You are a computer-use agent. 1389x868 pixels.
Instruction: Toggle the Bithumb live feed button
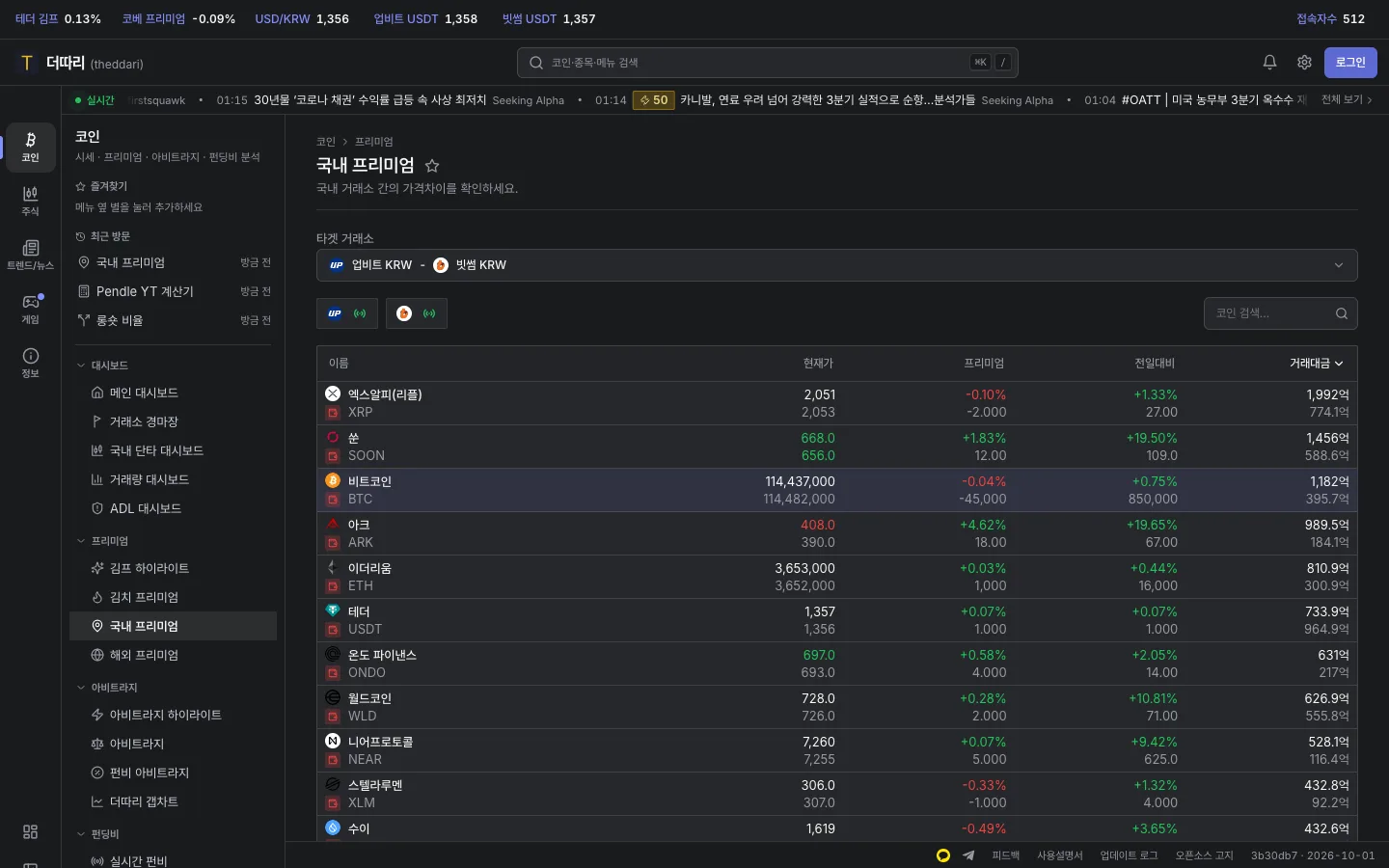point(417,313)
